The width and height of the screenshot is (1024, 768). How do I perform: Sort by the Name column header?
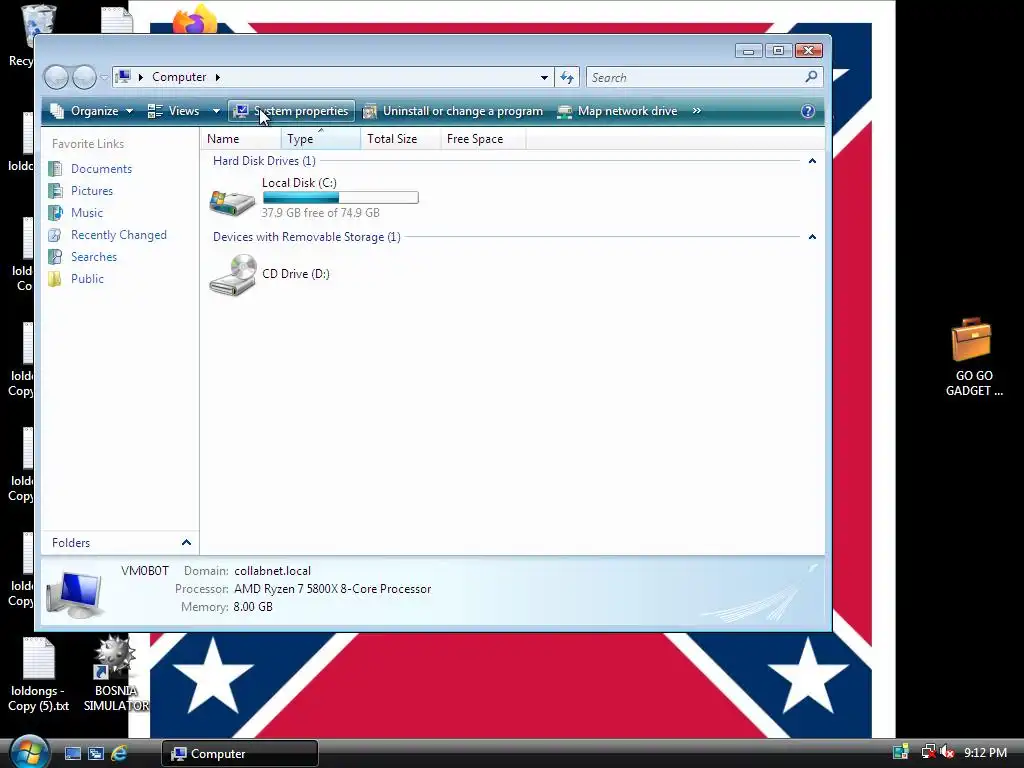pyautogui.click(x=242, y=138)
